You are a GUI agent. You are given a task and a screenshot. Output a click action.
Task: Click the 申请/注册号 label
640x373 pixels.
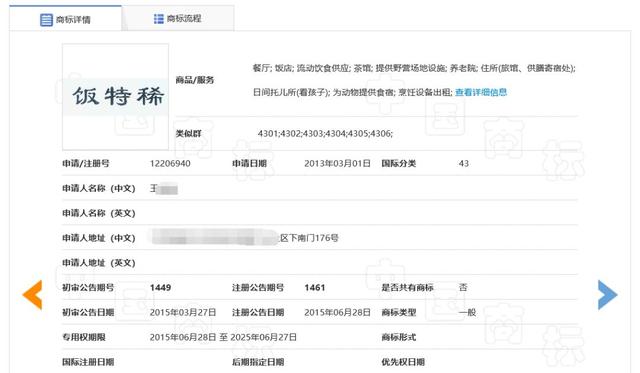tap(86, 164)
